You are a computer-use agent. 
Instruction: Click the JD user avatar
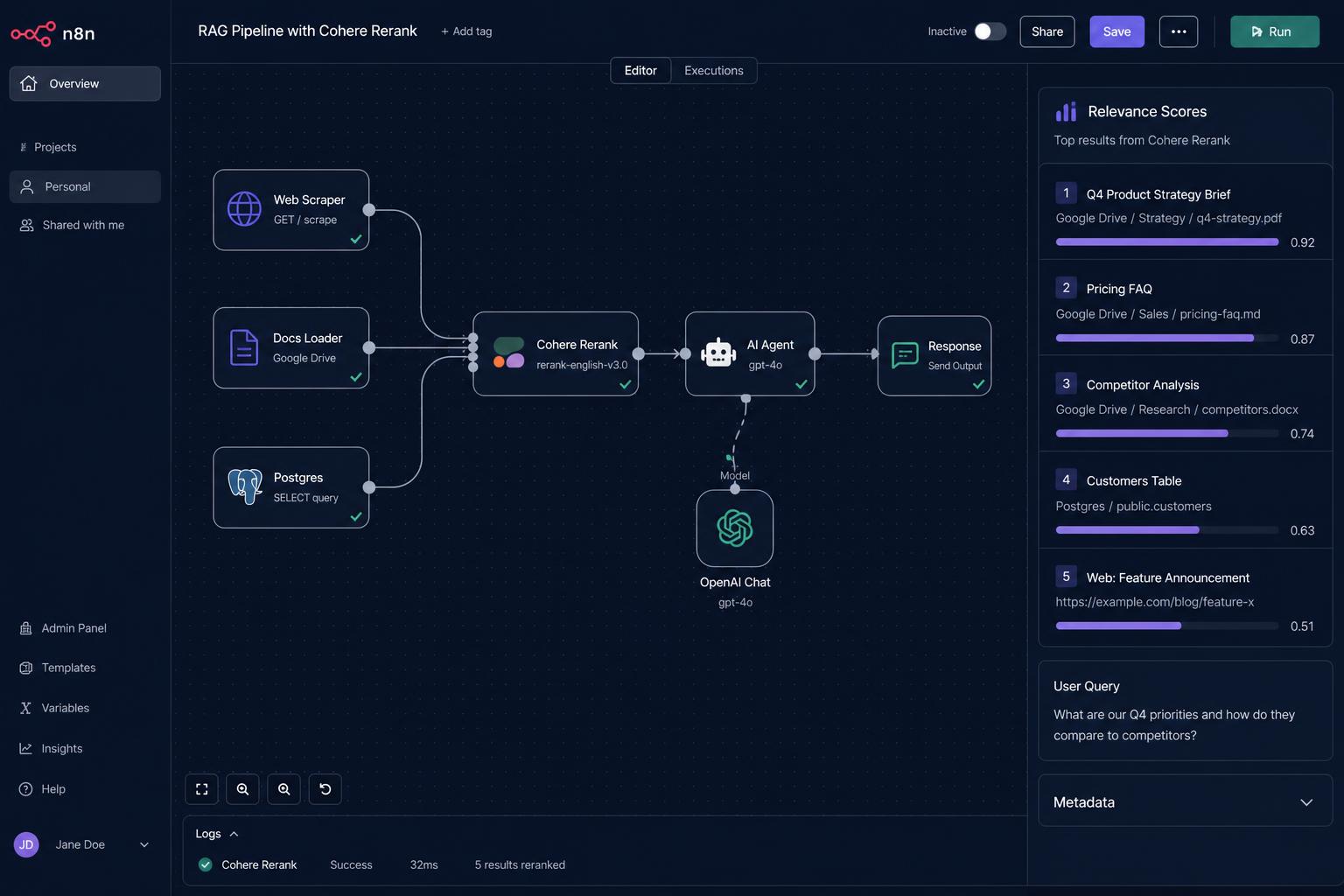26,844
